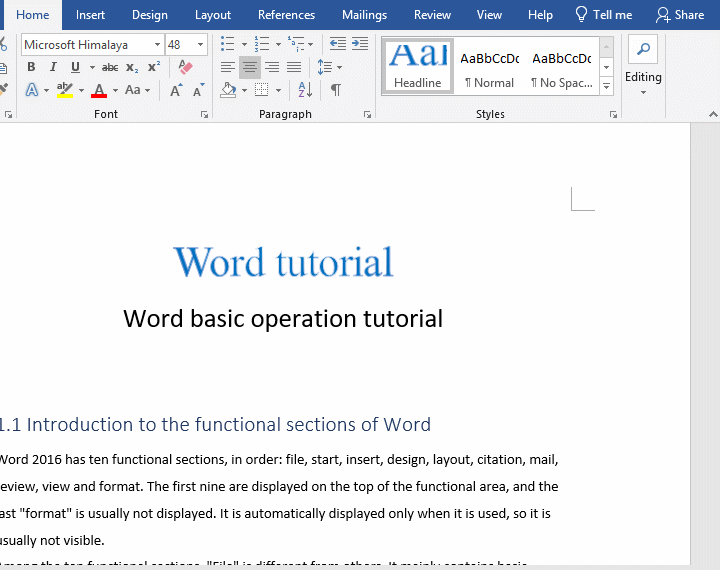Expand bullets library dropdown arrow

[x=244, y=45]
